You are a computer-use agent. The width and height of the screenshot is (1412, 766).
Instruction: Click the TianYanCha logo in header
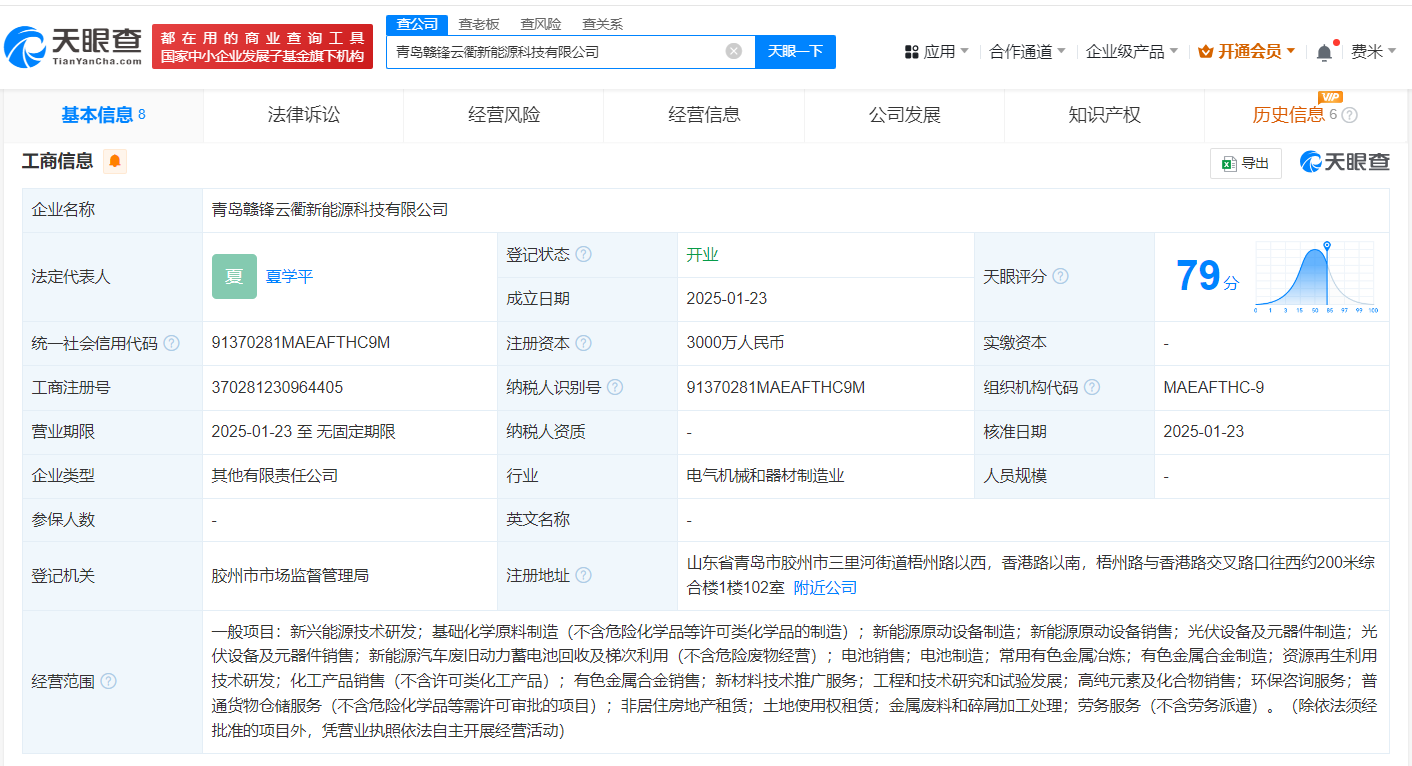(x=73, y=46)
